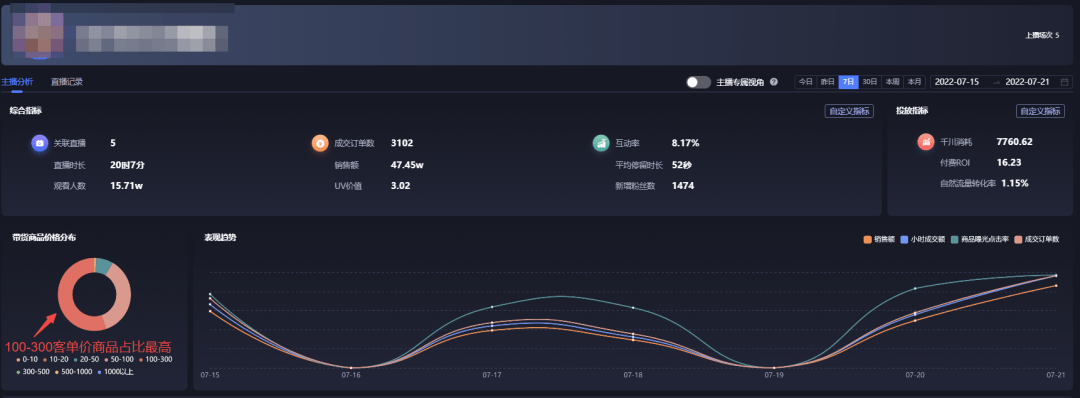Toggle 0-10 price legend item
The image size is (1080, 398).
point(28,359)
